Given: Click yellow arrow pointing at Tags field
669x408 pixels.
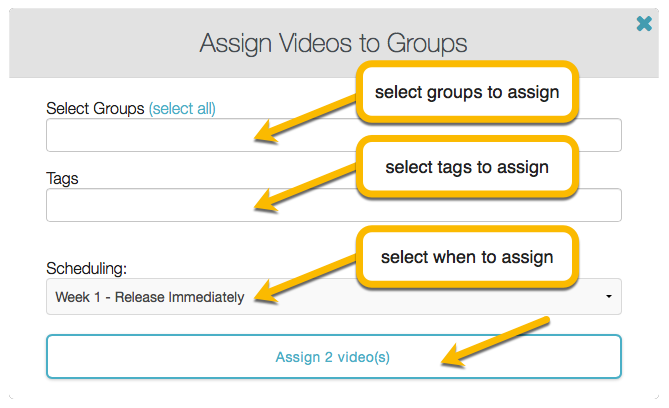Looking at the screenshot, I should pos(305,188).
